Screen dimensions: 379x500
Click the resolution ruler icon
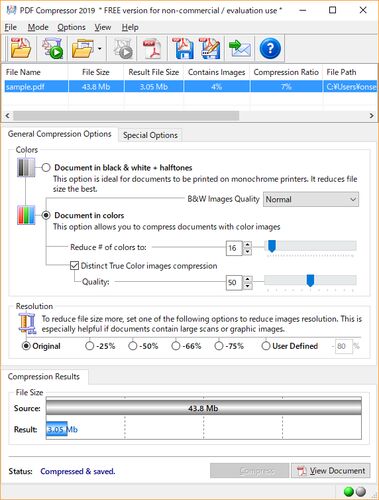pos(27,324)
